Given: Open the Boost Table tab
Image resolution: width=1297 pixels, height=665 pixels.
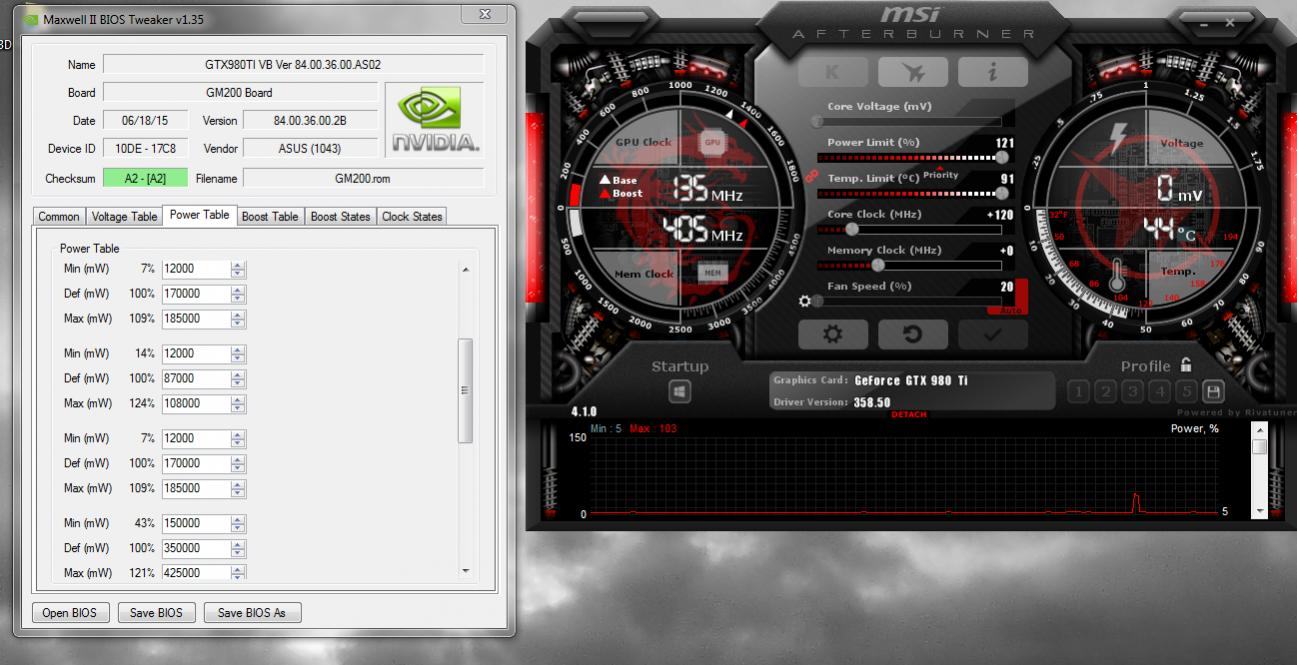Looking at the screenshot, I should 270,216.
